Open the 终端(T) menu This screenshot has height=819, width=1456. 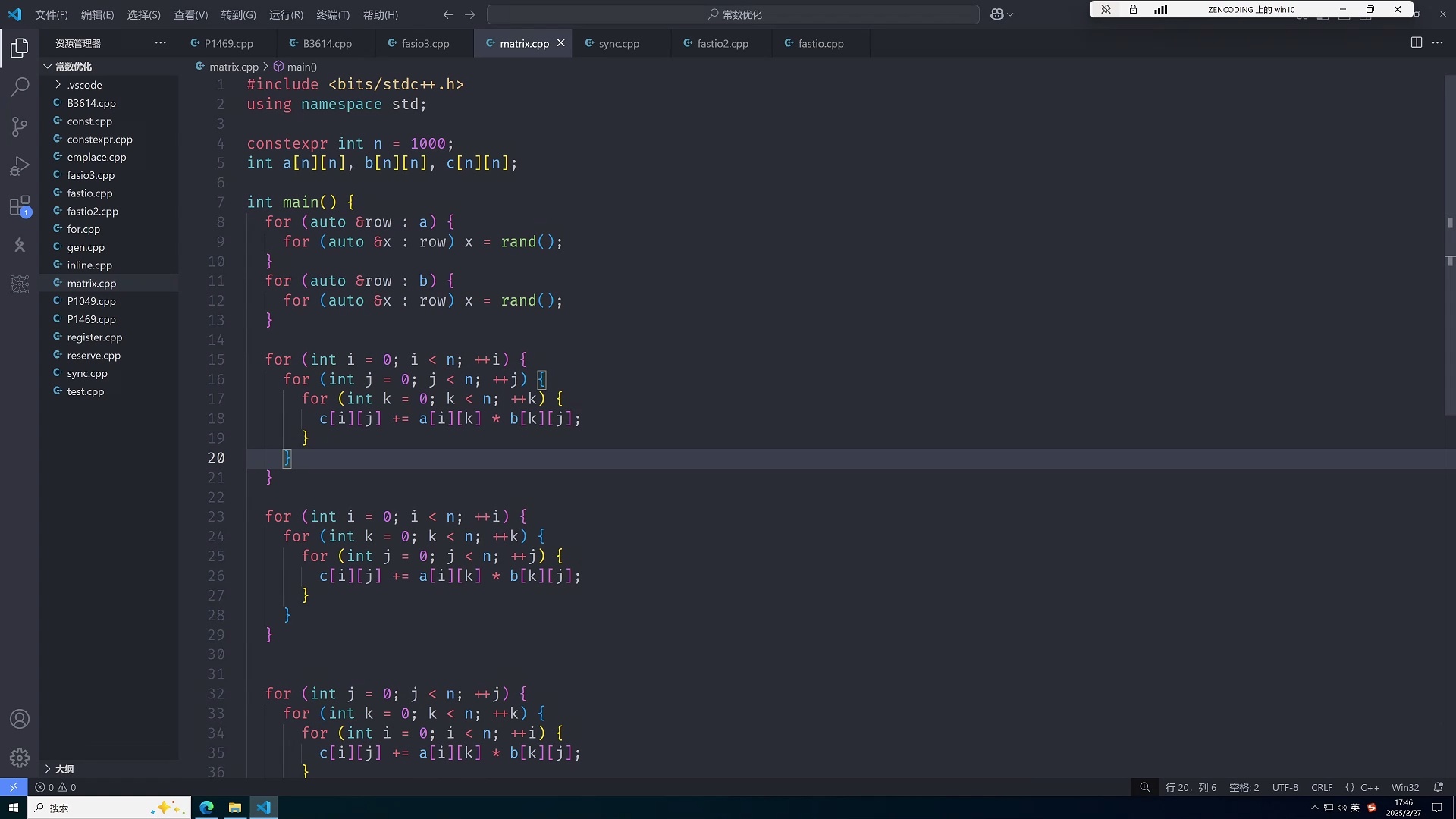[333, 14]
